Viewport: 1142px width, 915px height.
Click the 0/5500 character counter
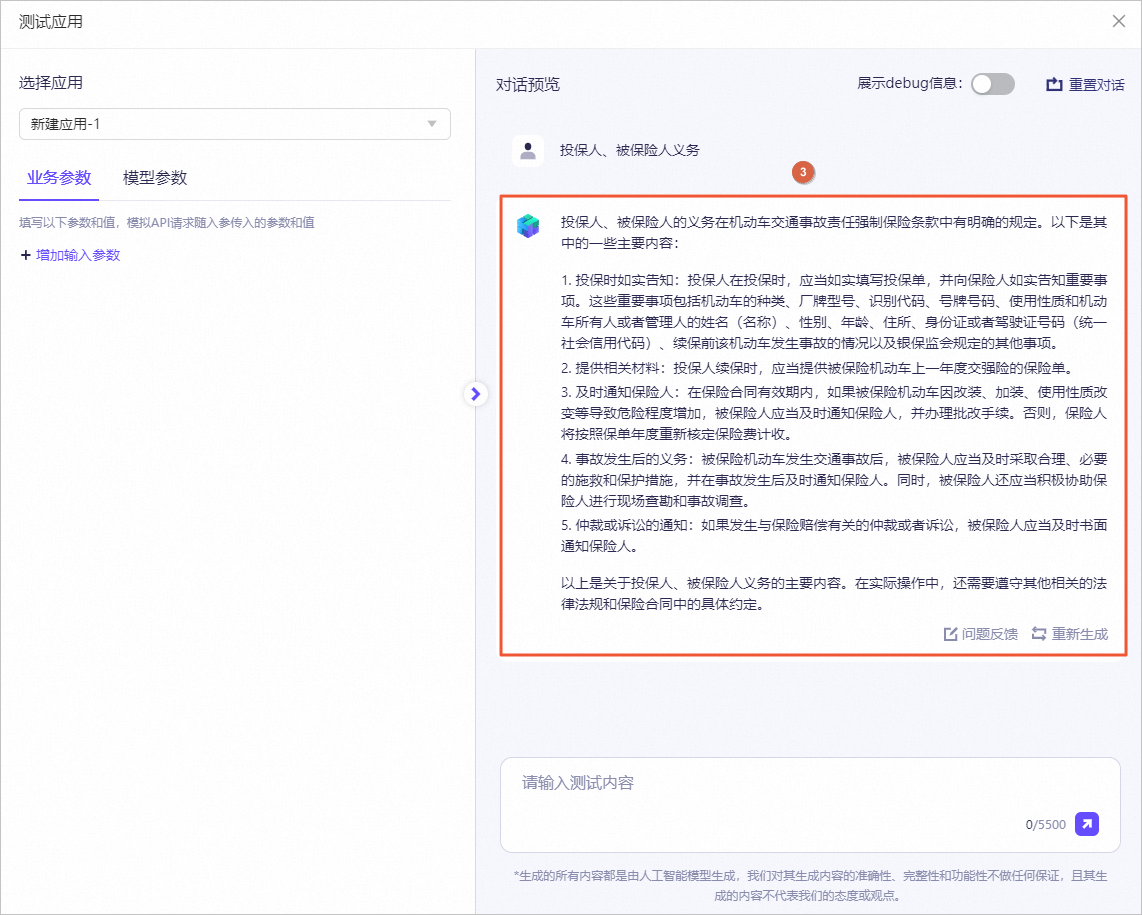[x=1045, y=825]
